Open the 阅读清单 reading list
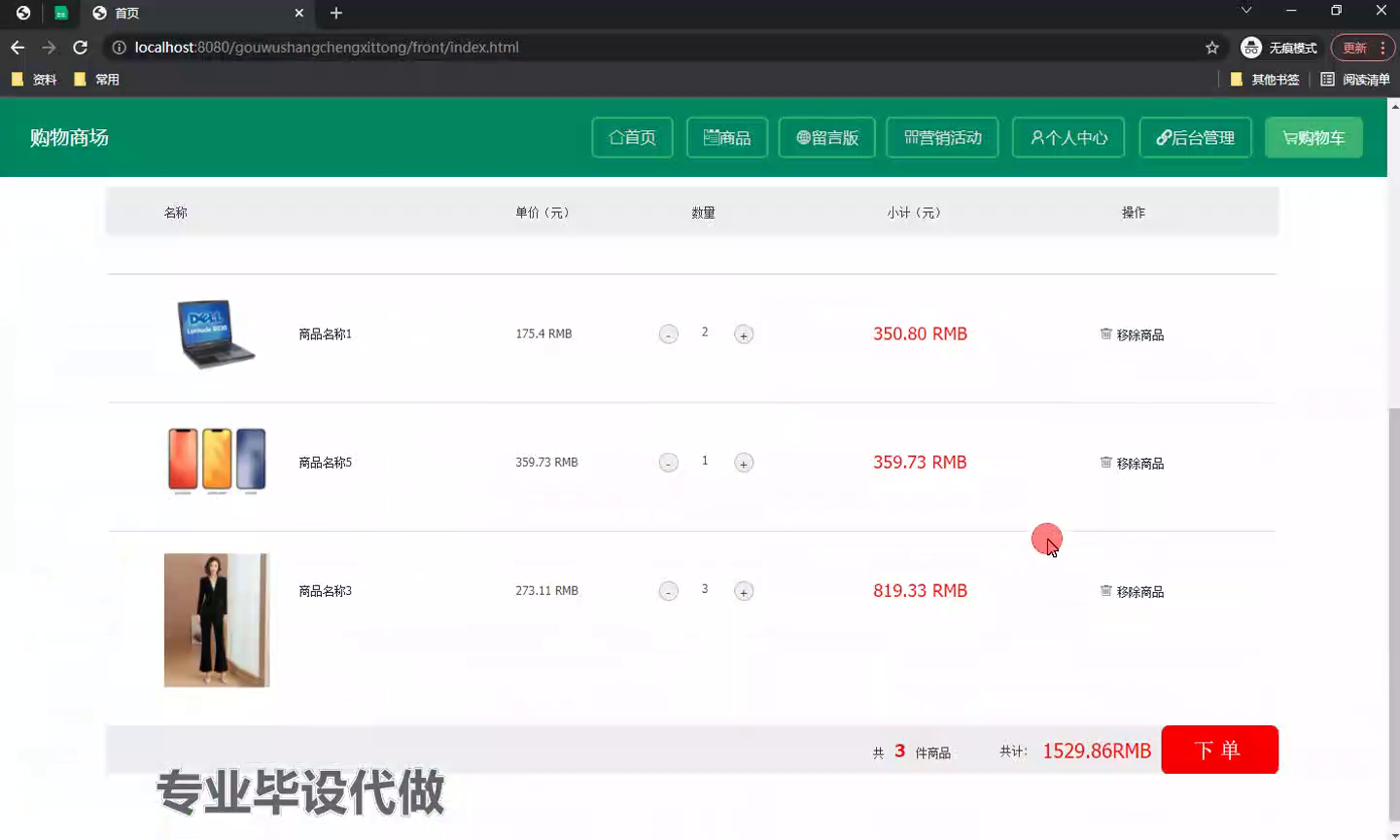Screen dimensions: 1400x840 click(1355, 80)
